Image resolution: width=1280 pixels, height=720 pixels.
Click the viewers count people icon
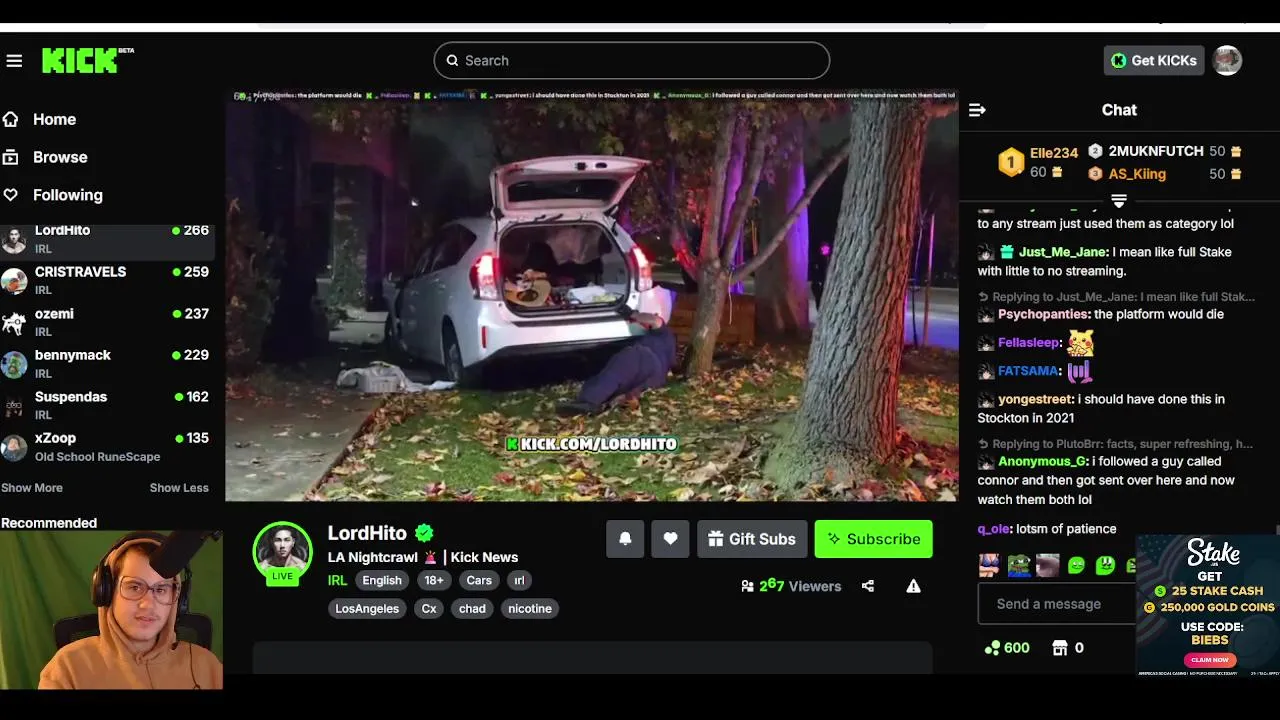747,586
